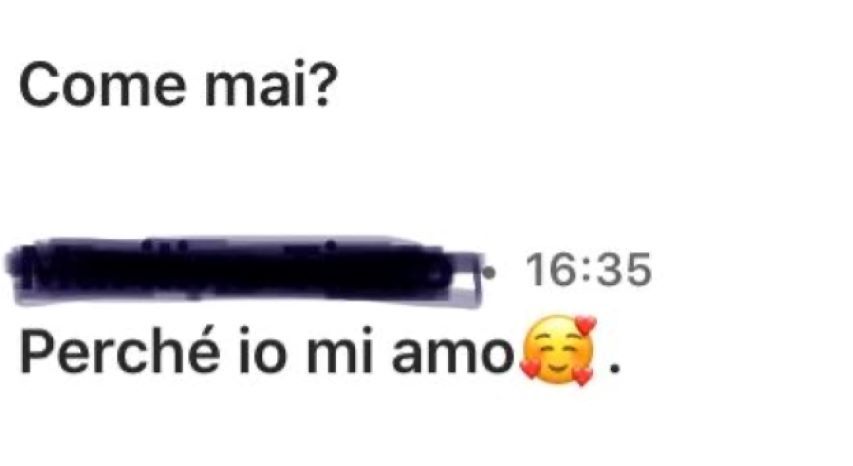The height and width of the screenshot is (466, 853).
Task: Click the word "mi" in the reply
Action: pos(339,351)
